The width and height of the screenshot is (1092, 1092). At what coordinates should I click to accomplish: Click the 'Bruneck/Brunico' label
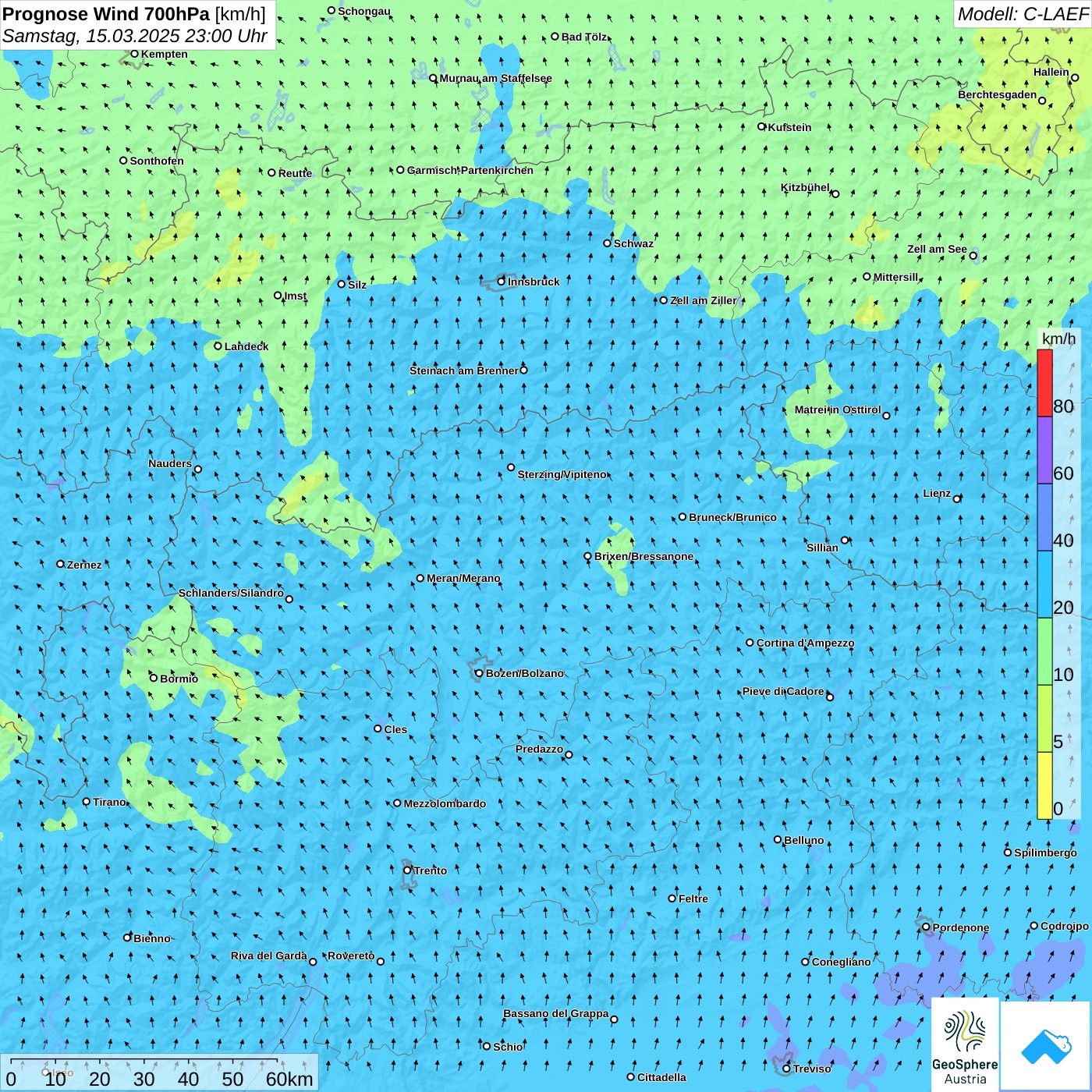[732, 517]
